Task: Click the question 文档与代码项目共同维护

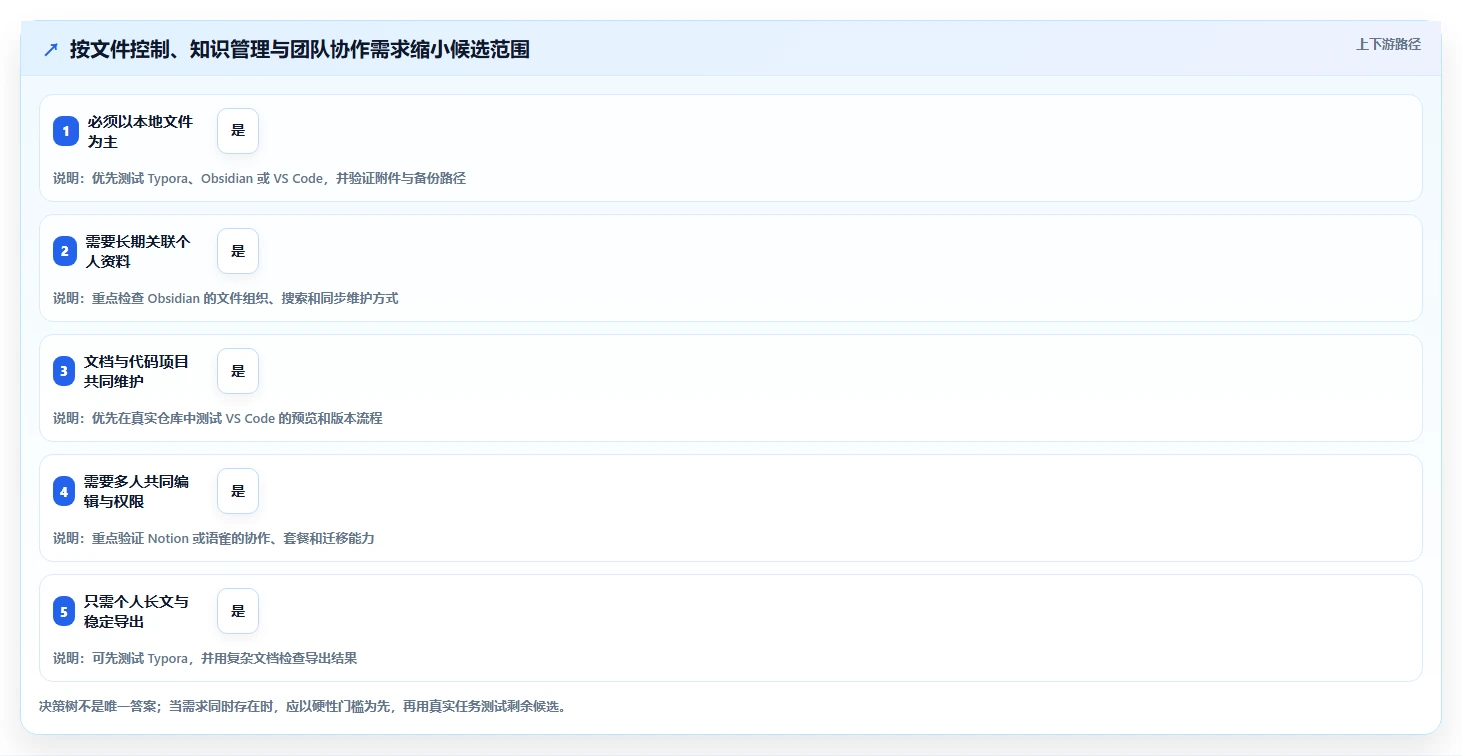Action: click(137, 371)
